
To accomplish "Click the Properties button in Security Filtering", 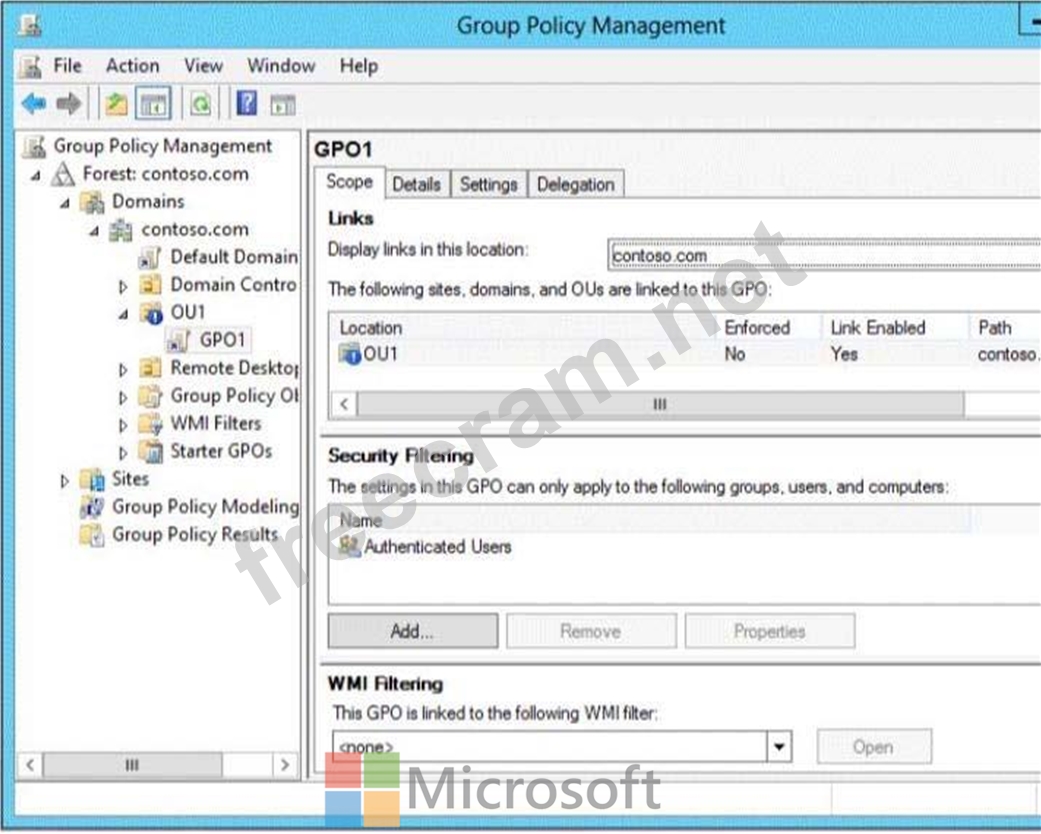I will 769,631.
